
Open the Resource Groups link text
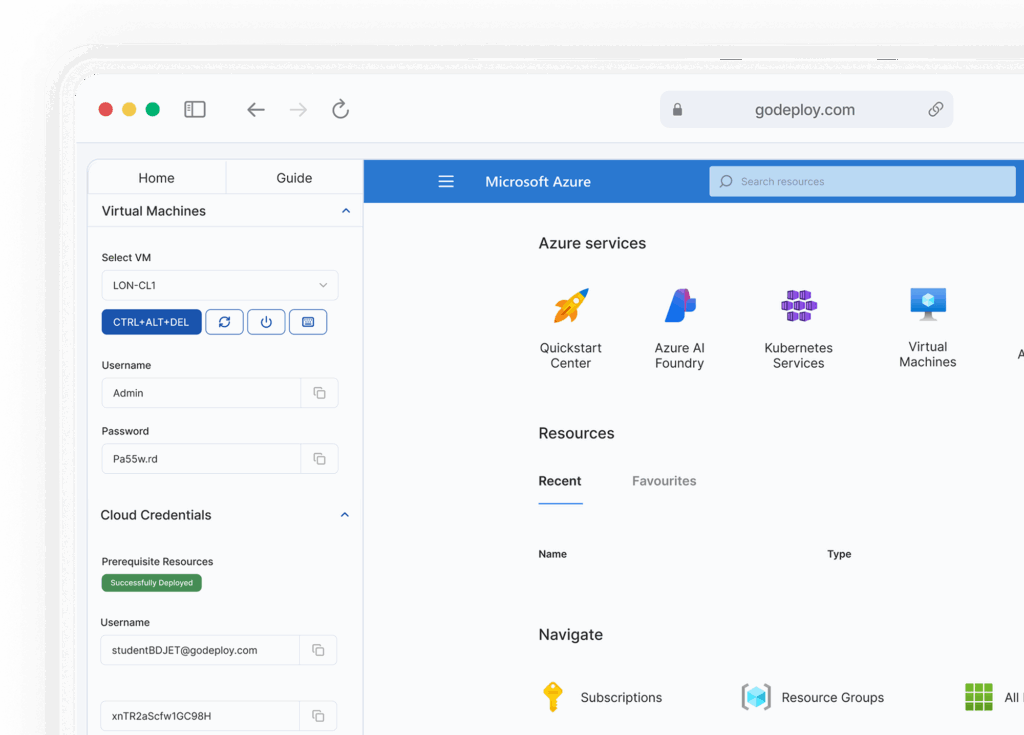point(833,698)
